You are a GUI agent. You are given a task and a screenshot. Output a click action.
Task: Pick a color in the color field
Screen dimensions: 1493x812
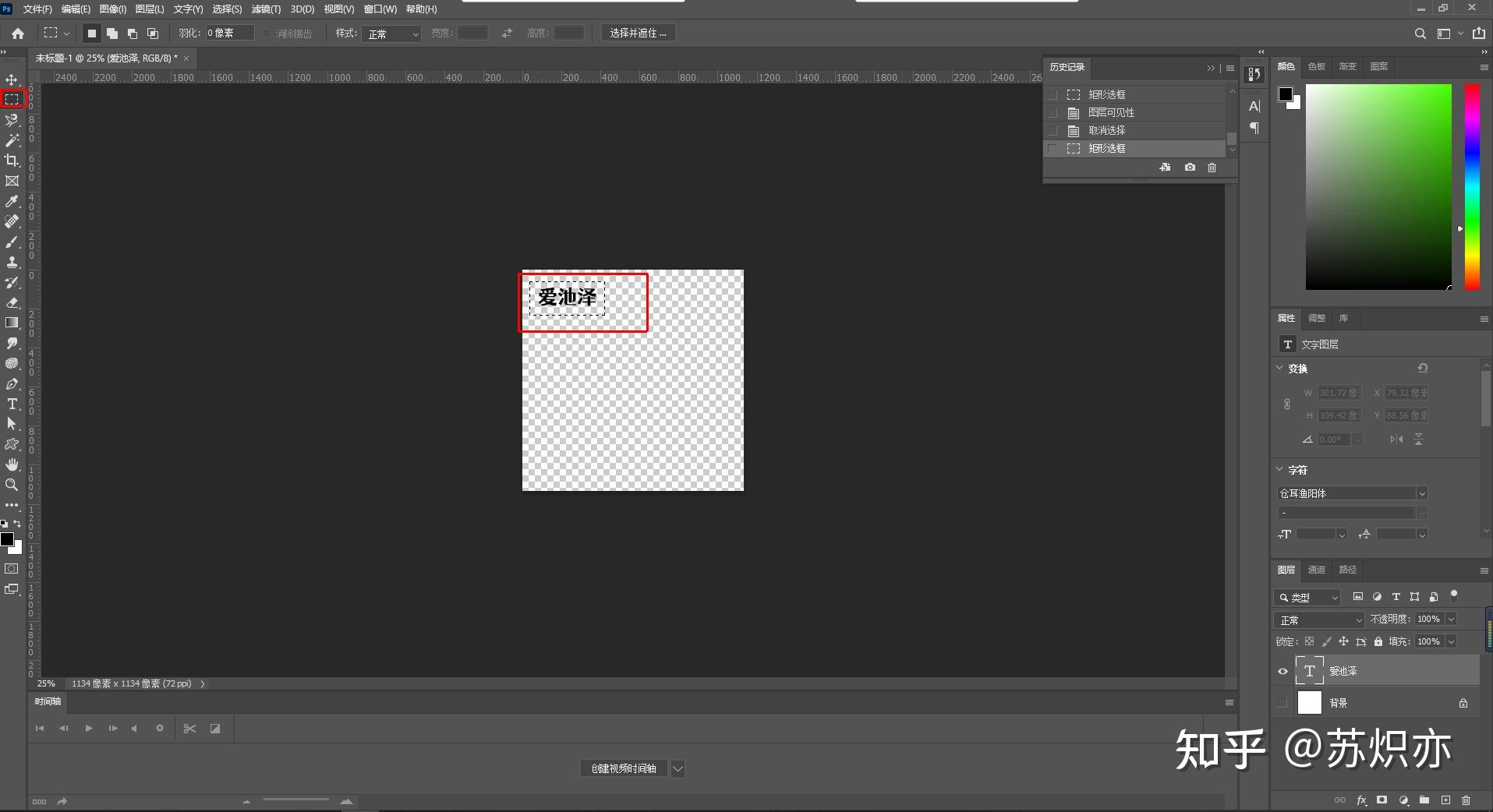pyautogui.click(x=1378, y=187)
